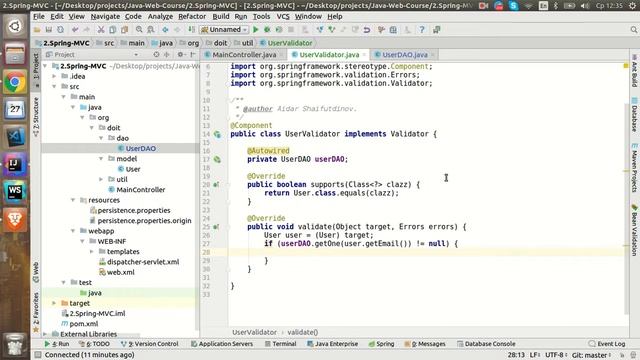Open the Maven Projects side panel
The width and height of the screenshot is (640, 360).
pos(634,167)
